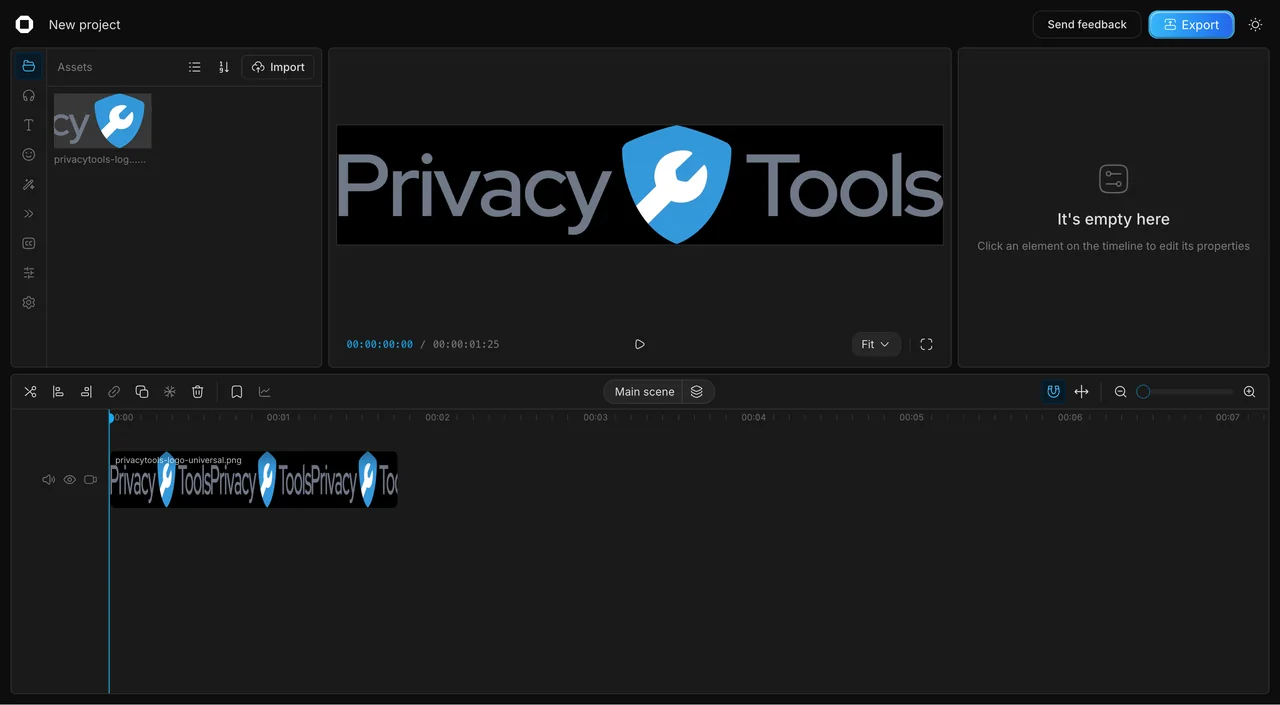Open the CC captions panel
The width and height of the screenshot is (1280, 705).
pos(29,243)
